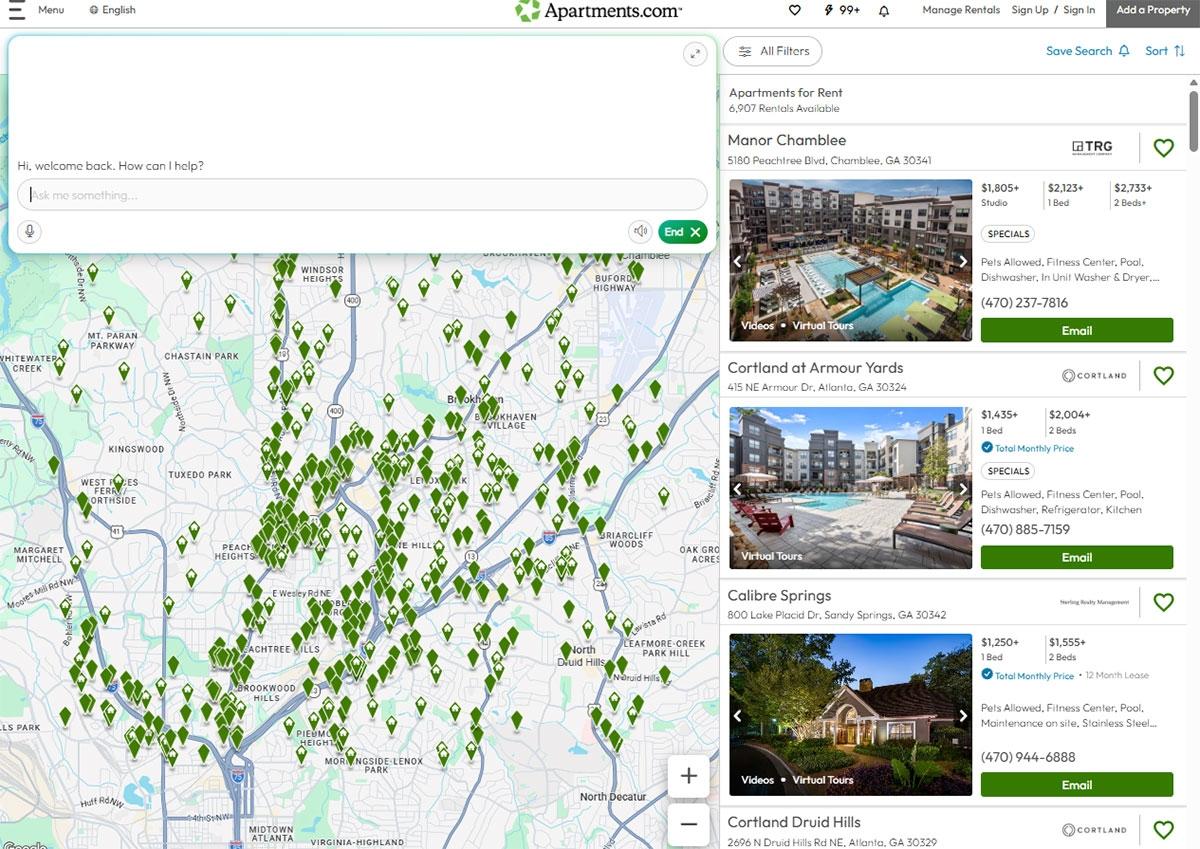1200x849 pixels.
Task: Open the Sort options
Action: [1165, 51]
